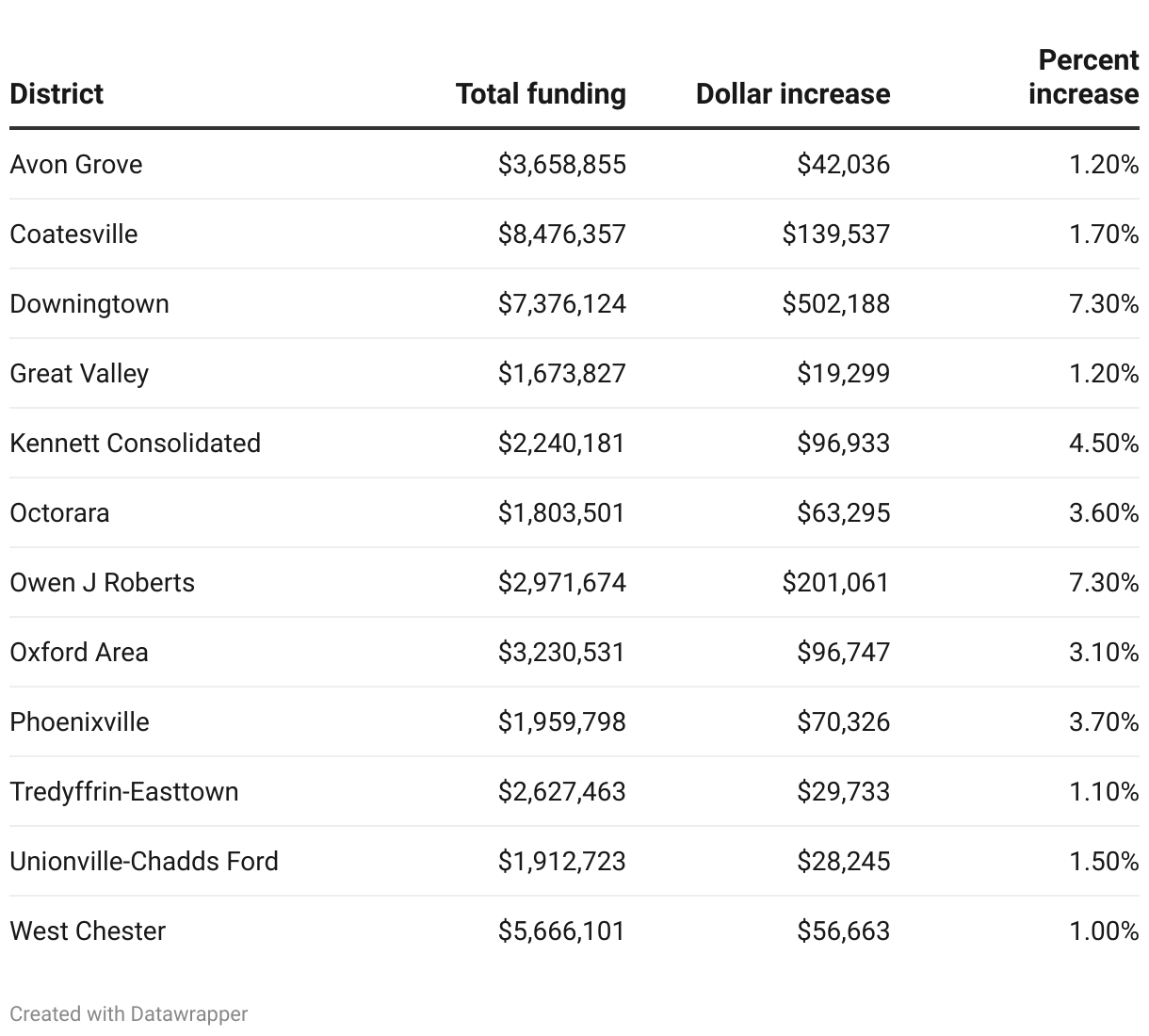Click the Great Valley district name
The height and width of the screenshot is (1036, 1149).
tap(79, 374)
